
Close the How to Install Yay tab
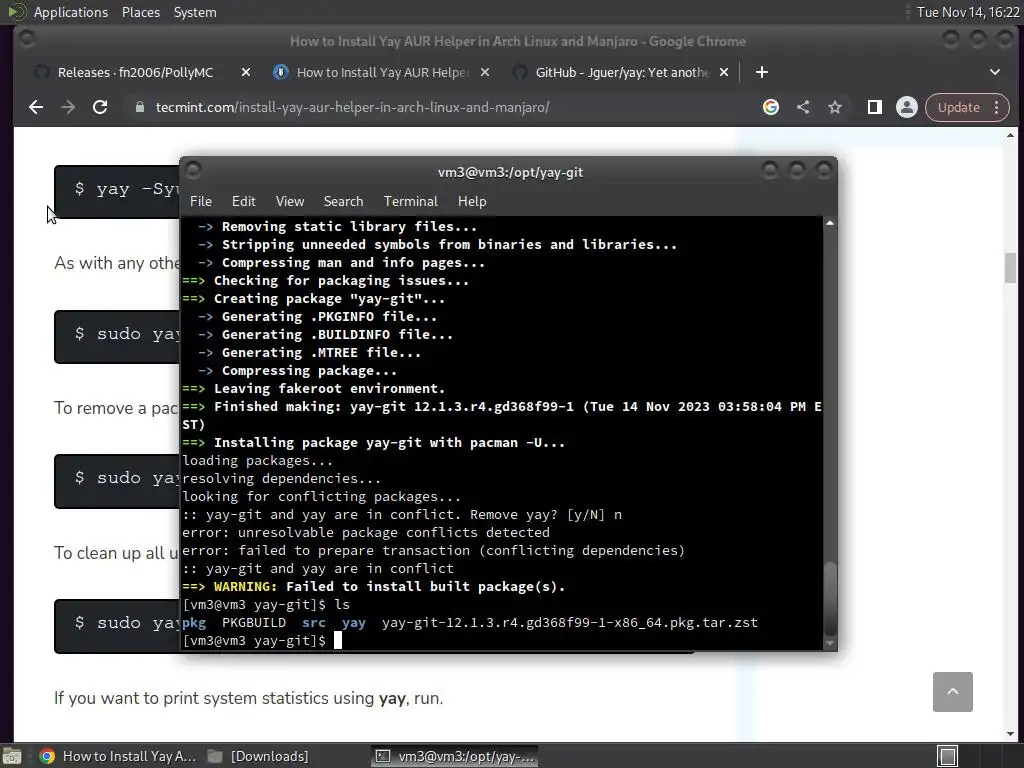coord(485,72)
